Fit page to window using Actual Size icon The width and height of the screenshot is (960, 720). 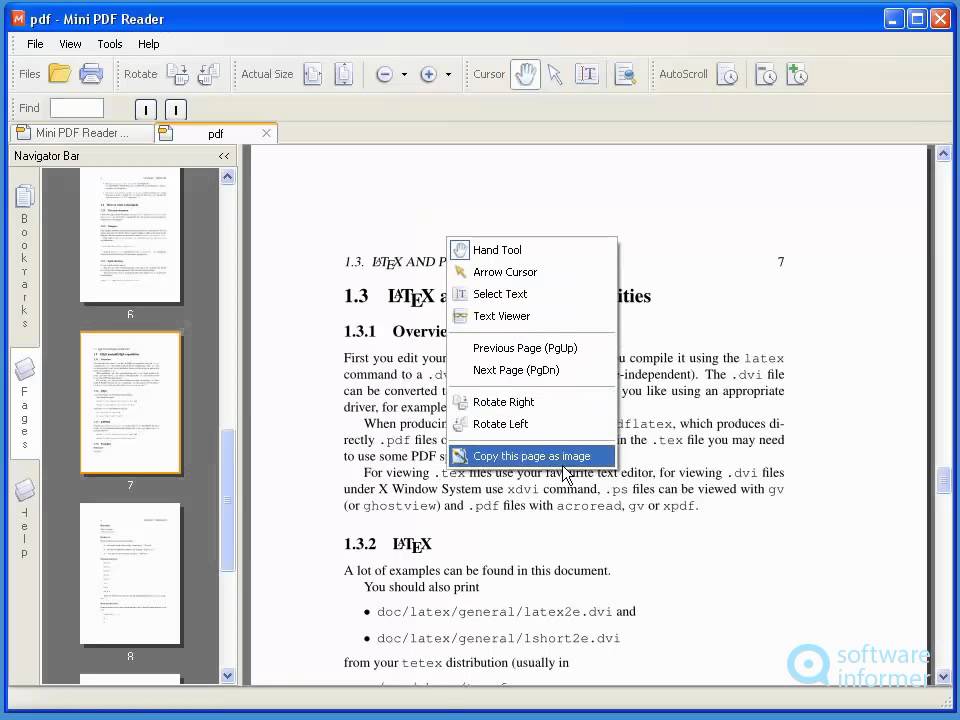pos(313,74)
